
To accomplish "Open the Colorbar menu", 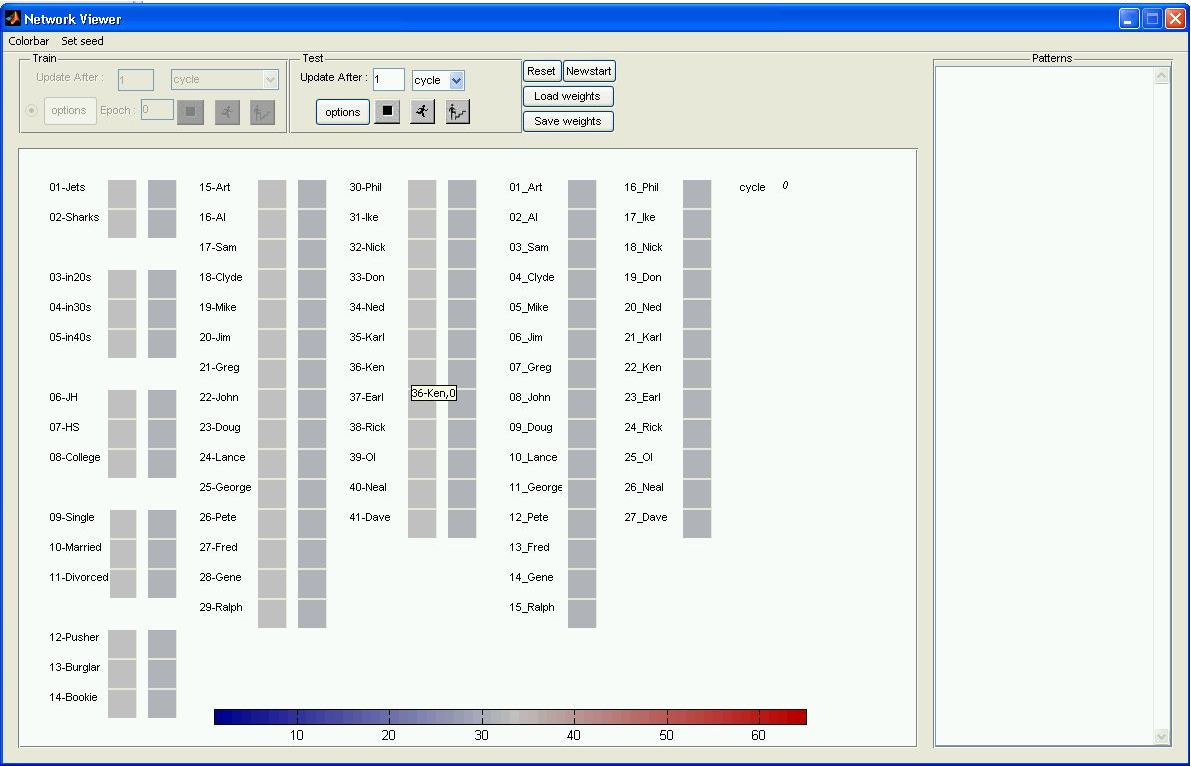I will pyautogui.click(x=29, y=41).
